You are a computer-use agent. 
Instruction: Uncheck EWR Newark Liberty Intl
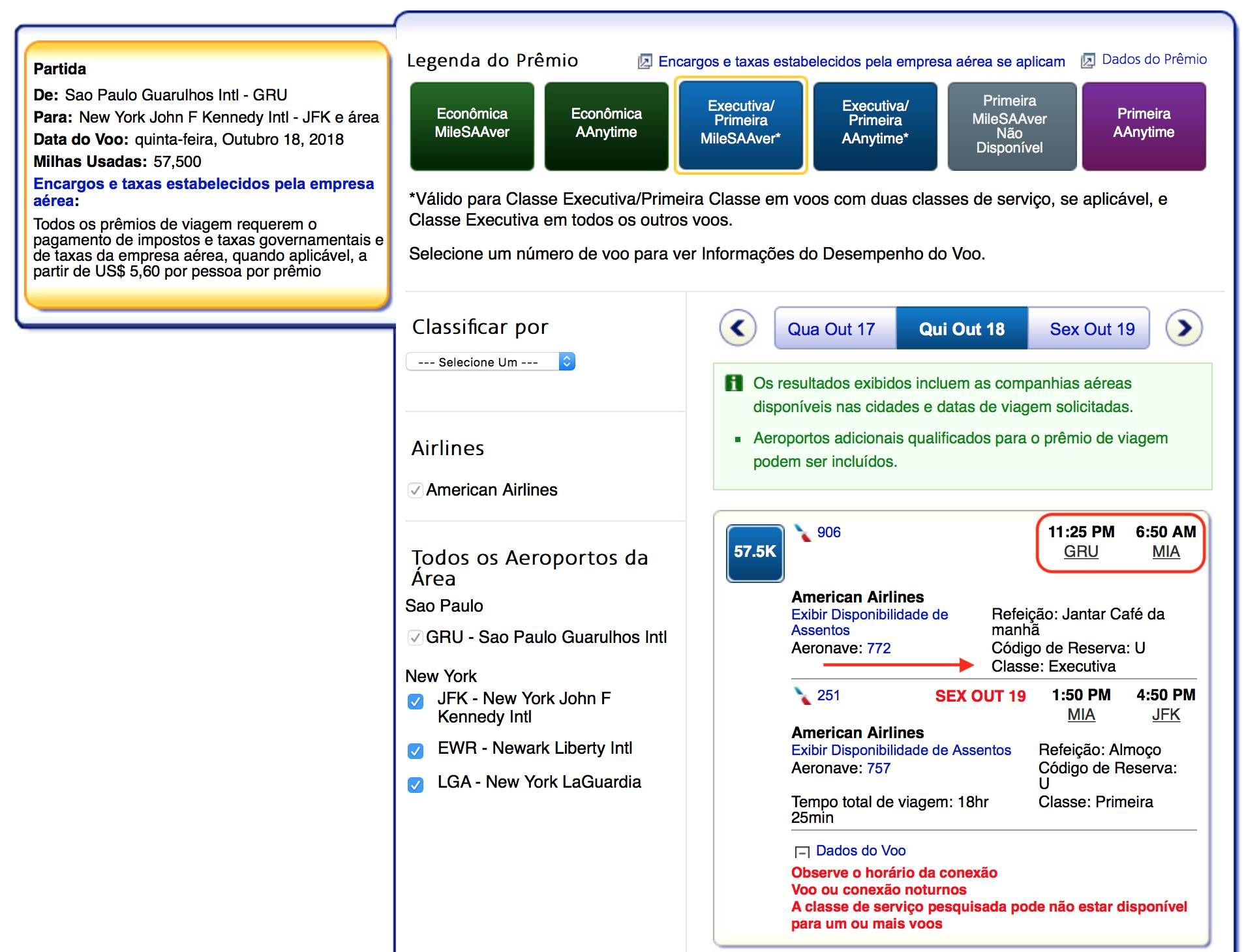416,751
